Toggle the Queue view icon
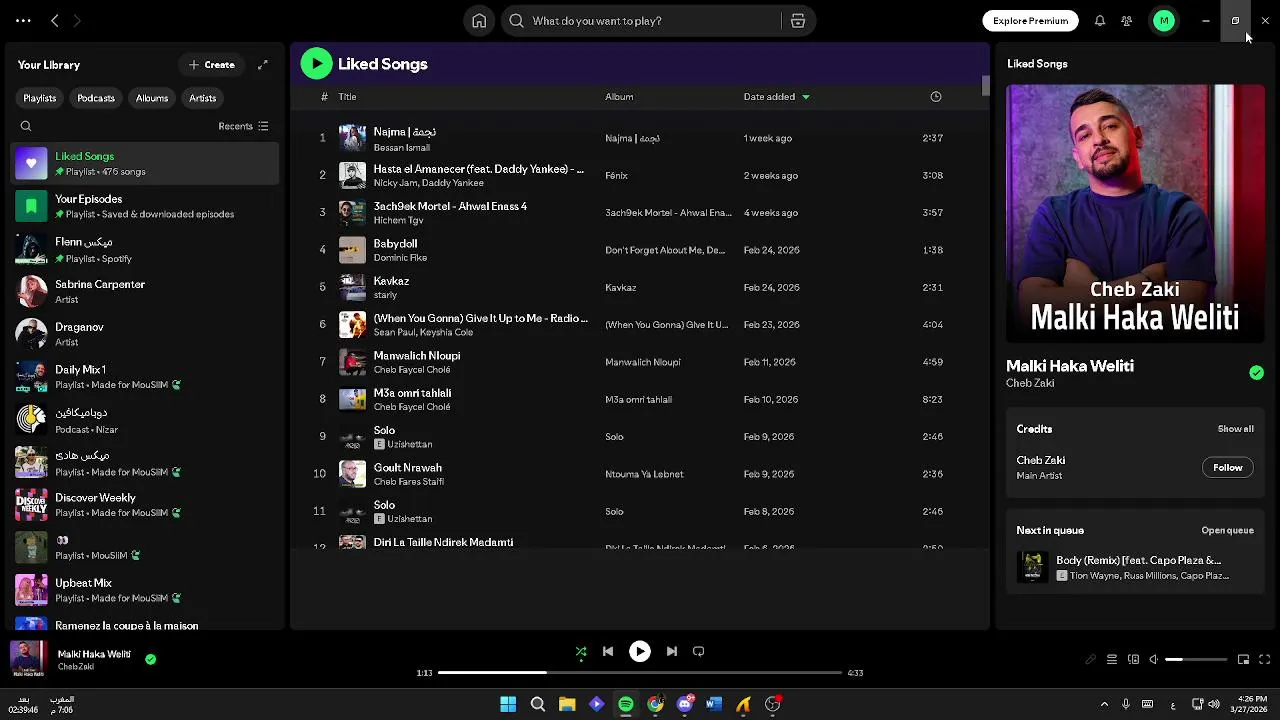The image size is (1280, 720). pos(1112,660)
